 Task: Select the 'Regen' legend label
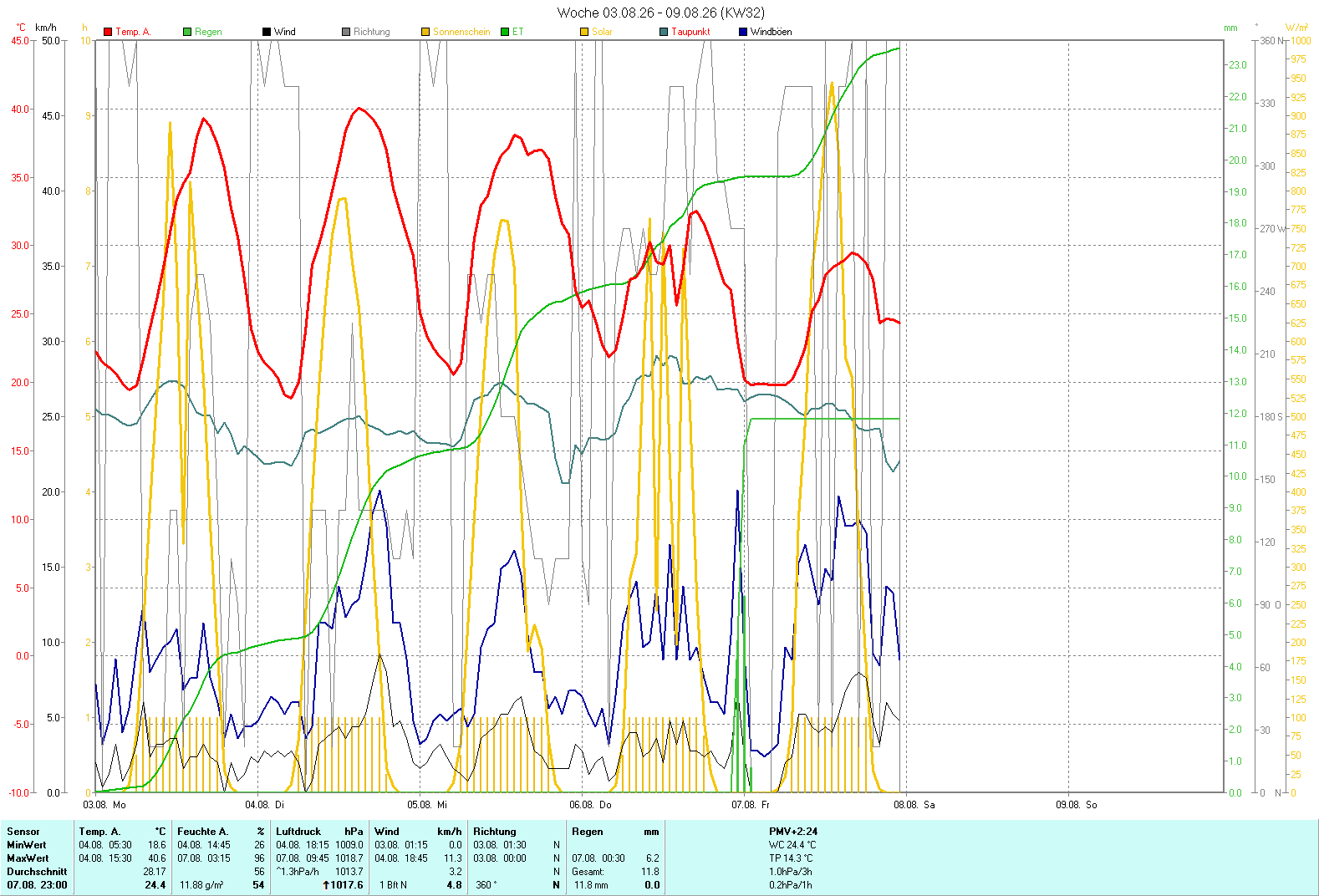coord(208,32)
